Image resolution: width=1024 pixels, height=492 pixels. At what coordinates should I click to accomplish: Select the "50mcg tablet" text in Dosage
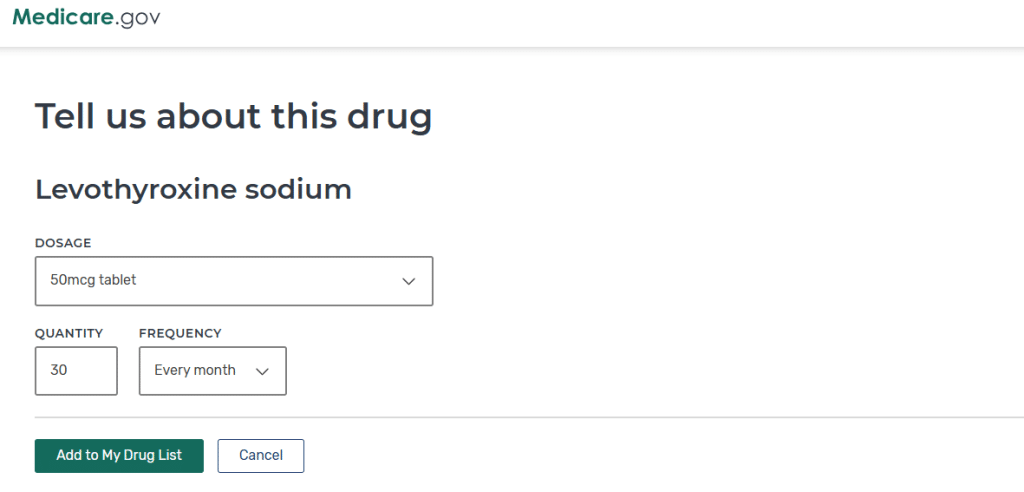point(93,281)
